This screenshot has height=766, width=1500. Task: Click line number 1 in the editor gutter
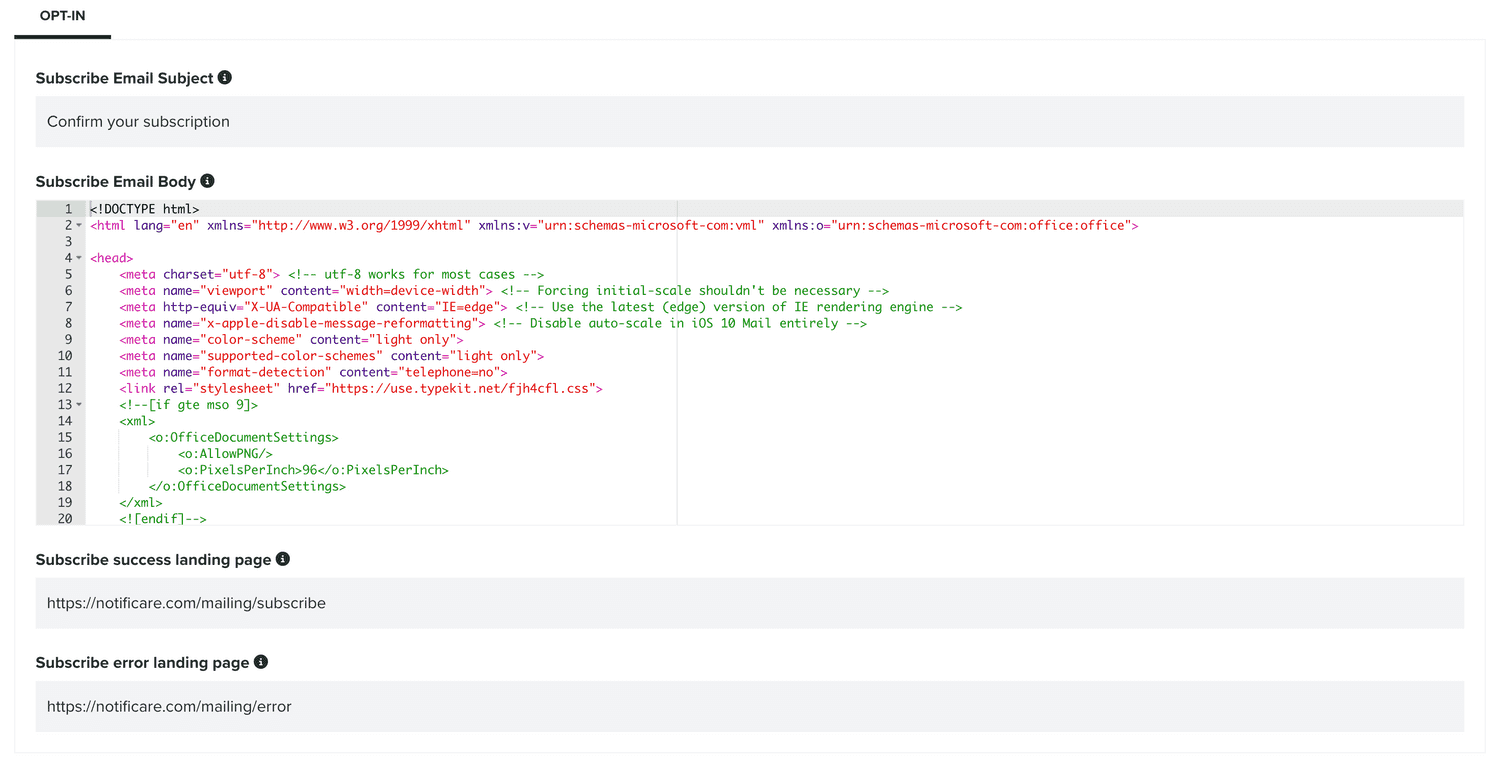(x=67, y=209)
